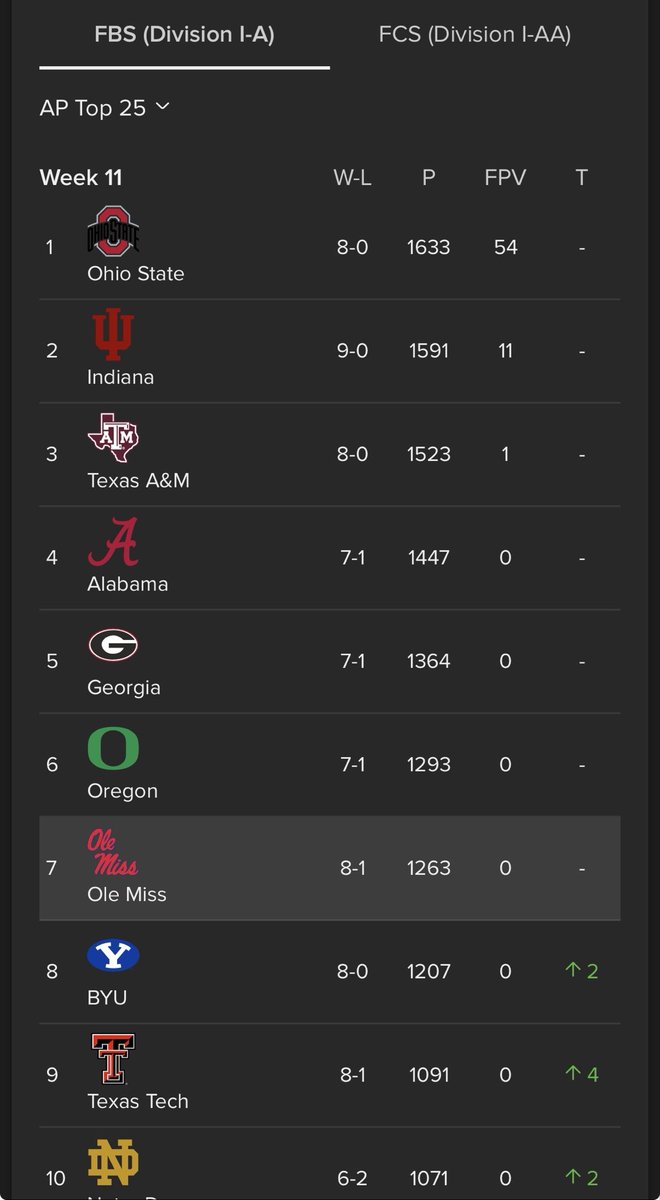Select the green Oregon O logo
660x1200 pixels.
tap(113, 749)
